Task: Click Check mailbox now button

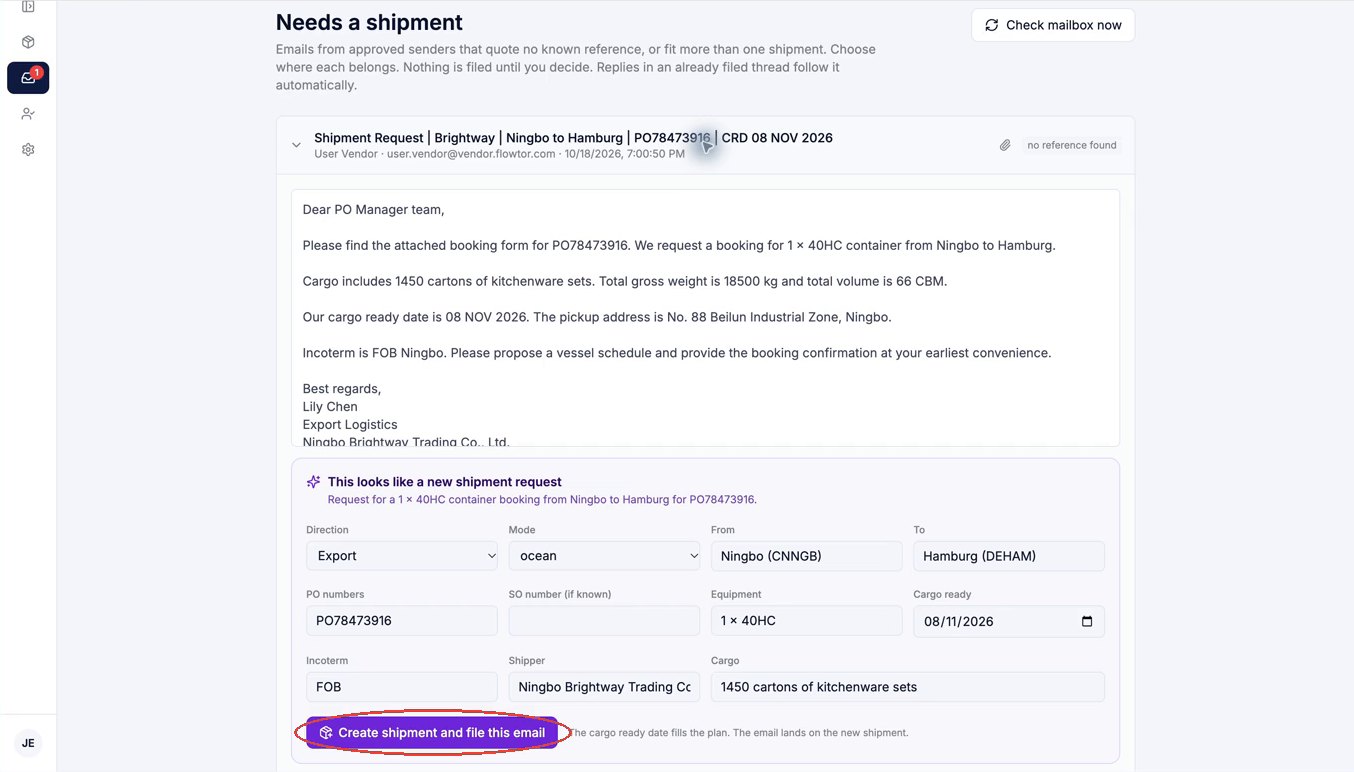Action: click(1053, 25)
